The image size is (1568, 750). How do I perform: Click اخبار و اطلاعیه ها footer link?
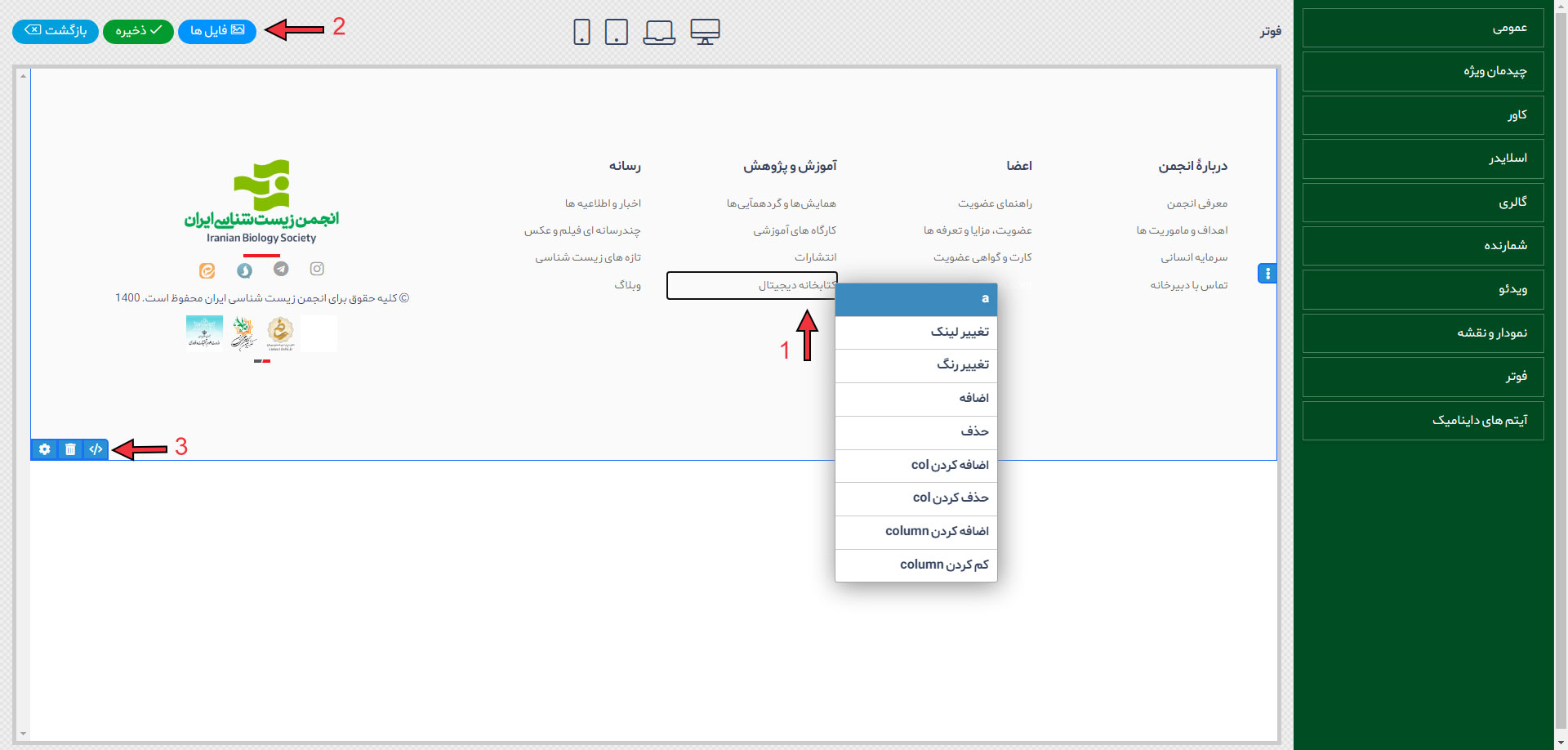[603, 204]
